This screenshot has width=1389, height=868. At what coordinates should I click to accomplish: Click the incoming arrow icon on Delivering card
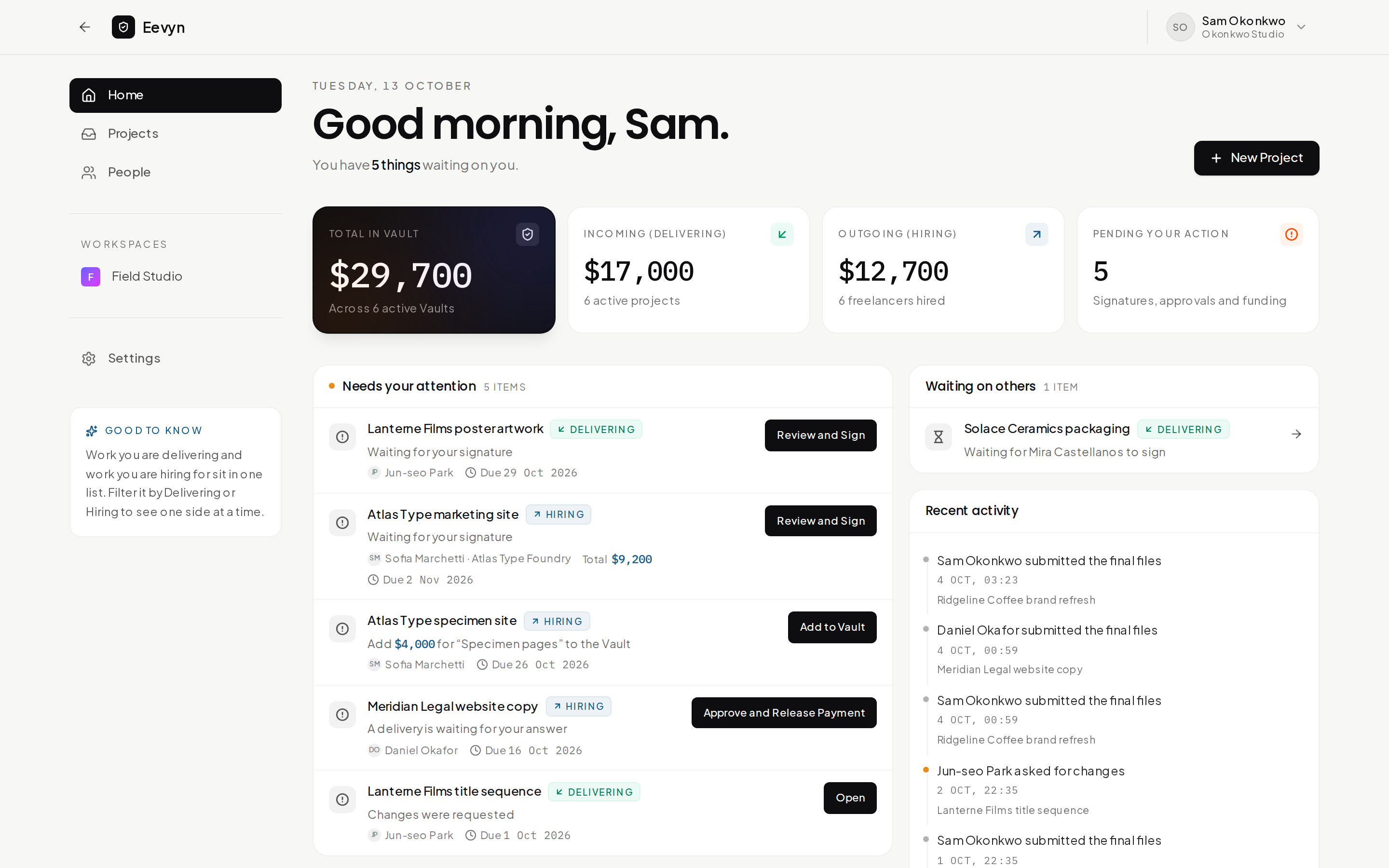click(x=782, y=234)
